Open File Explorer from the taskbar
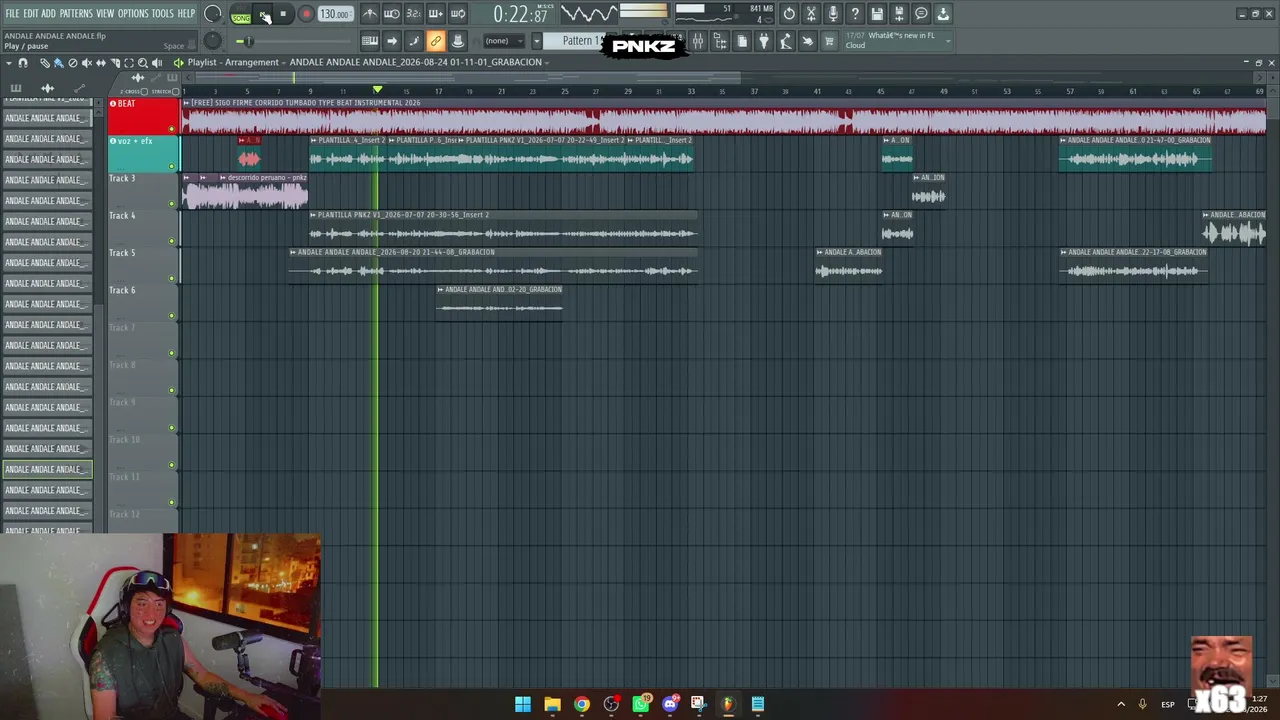Viewport: 1280px width, 720px height. pos(552,704)
